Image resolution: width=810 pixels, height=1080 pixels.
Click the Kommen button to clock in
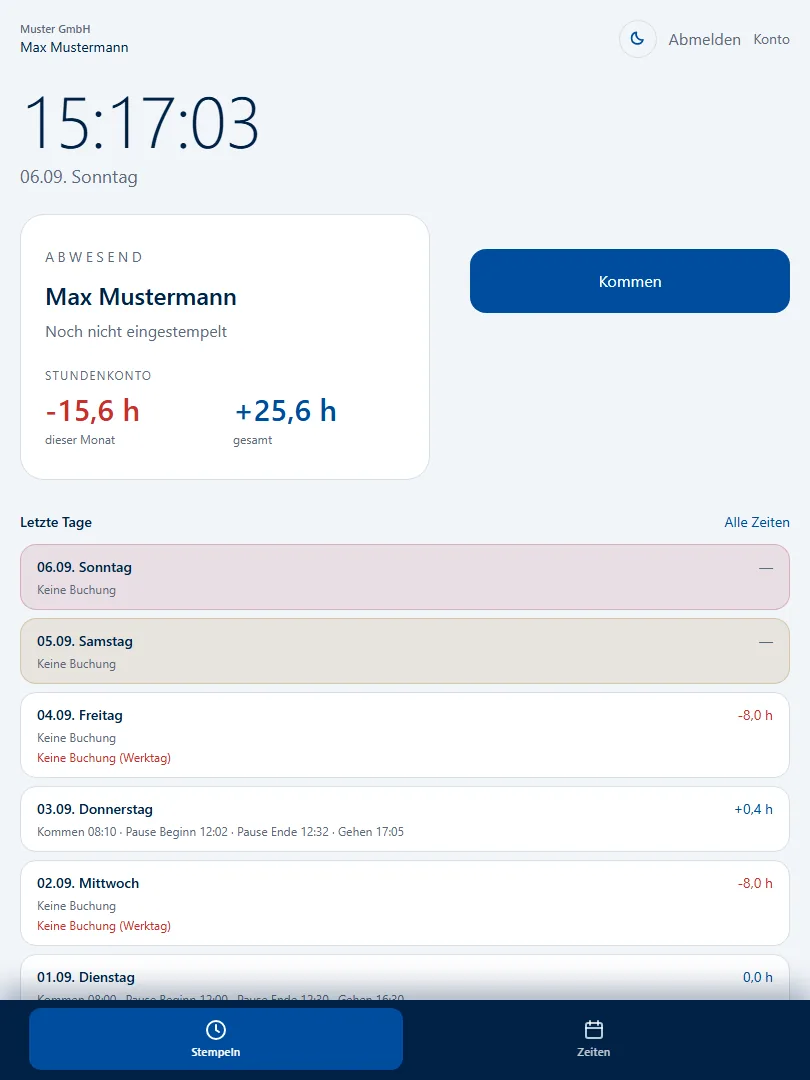coord(630,281)
